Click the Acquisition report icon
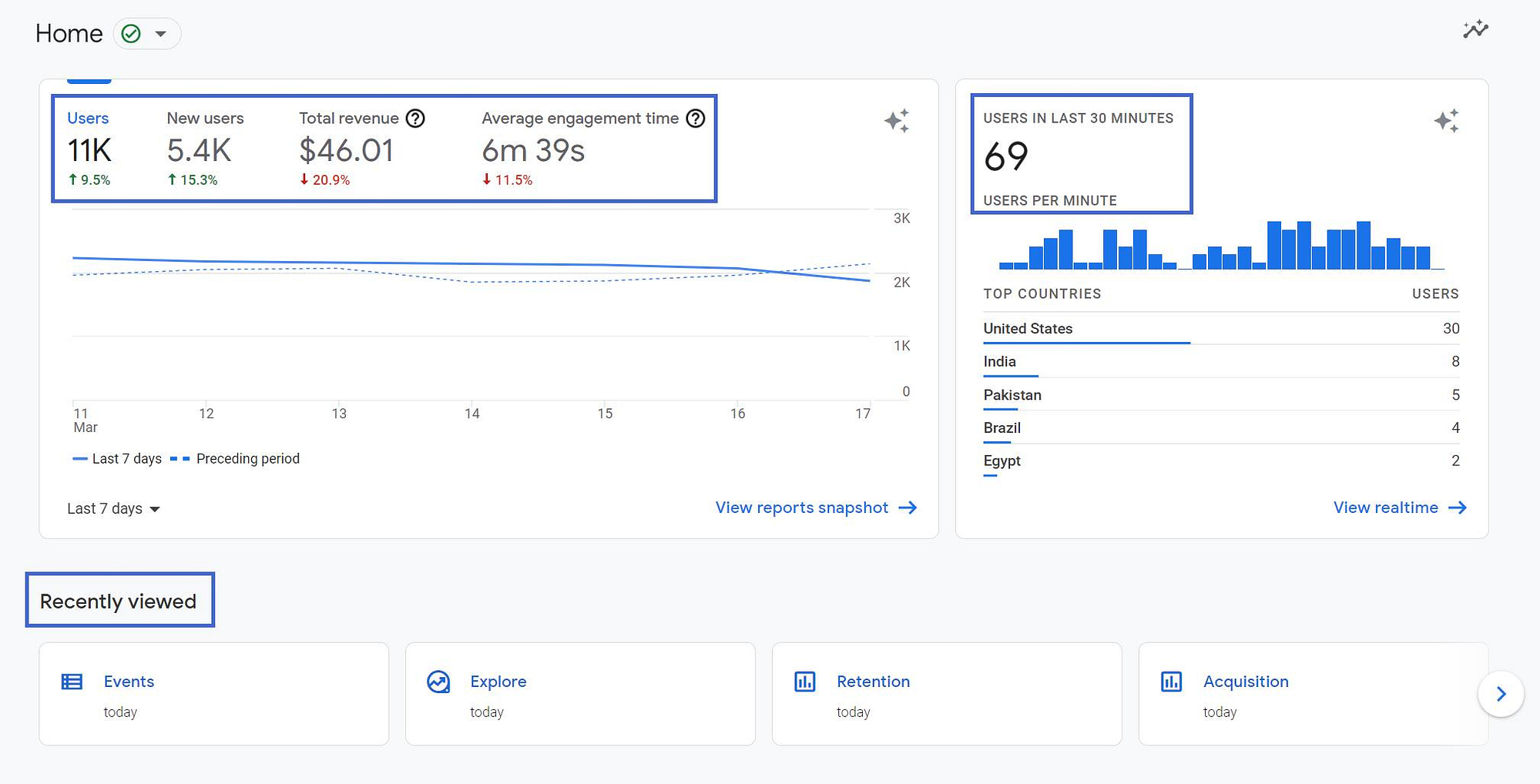The width and height of the screenshot is (1540, 784). (x=1170, y=681)
